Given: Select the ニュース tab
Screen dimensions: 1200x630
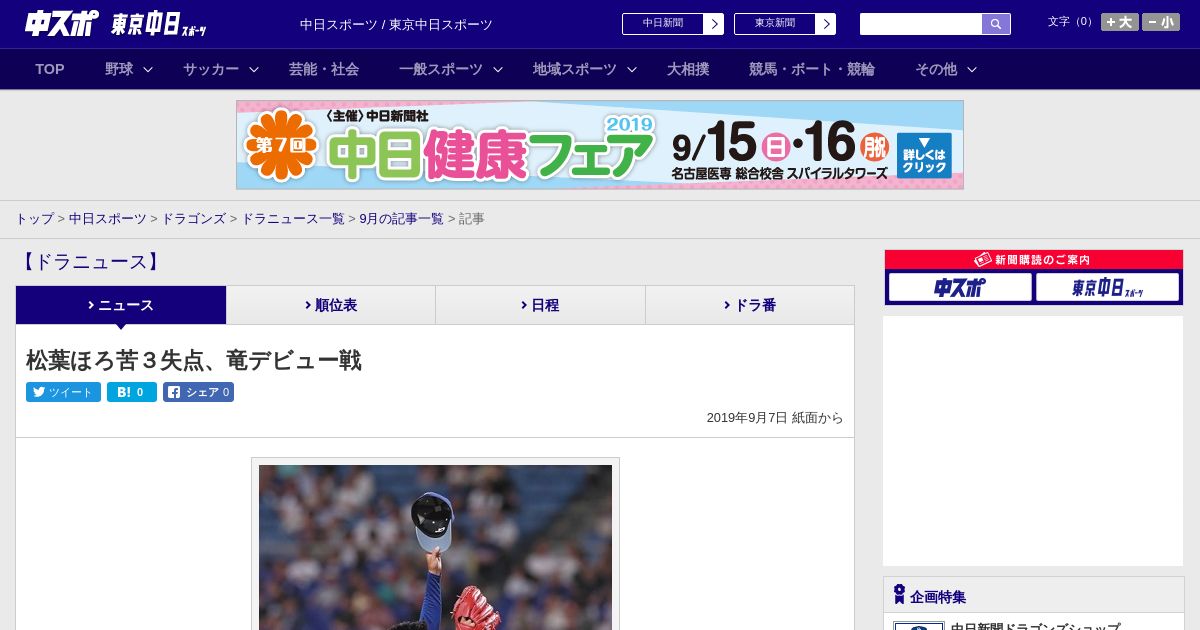Looking at the screenshot, I should click(121, 305).
